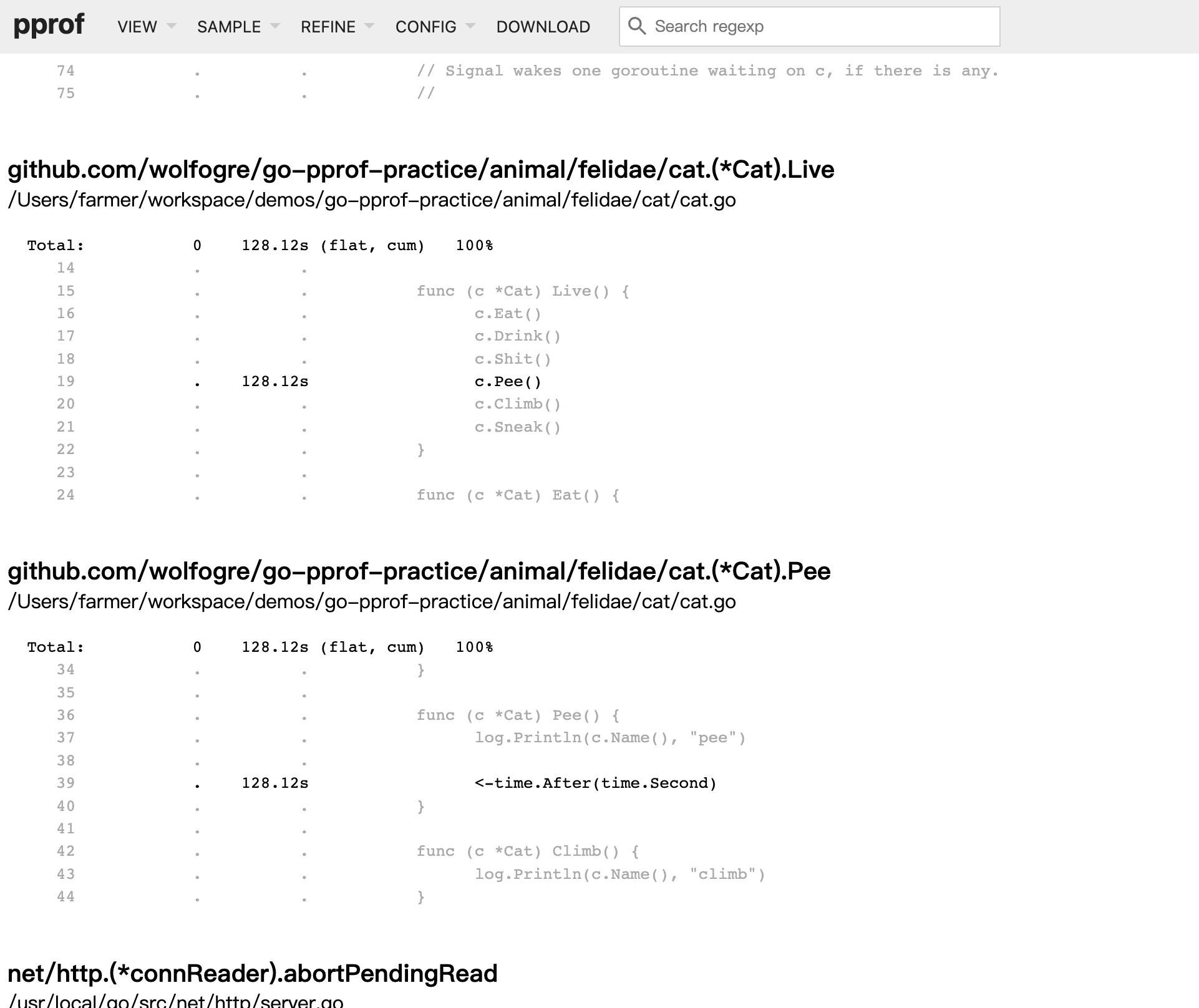Click the (*Cat).Live function heading

(x=420, y=170)
